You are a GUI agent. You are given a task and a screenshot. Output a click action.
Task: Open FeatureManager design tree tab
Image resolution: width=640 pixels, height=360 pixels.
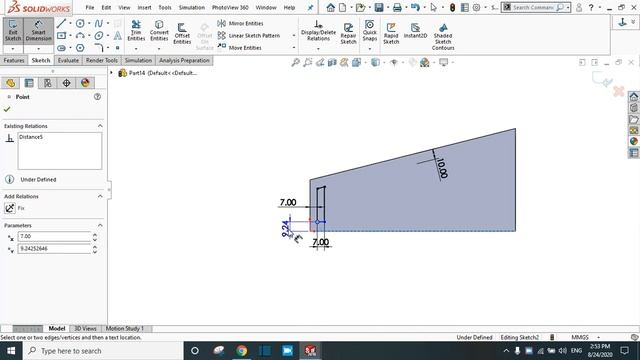coord(11,83)
